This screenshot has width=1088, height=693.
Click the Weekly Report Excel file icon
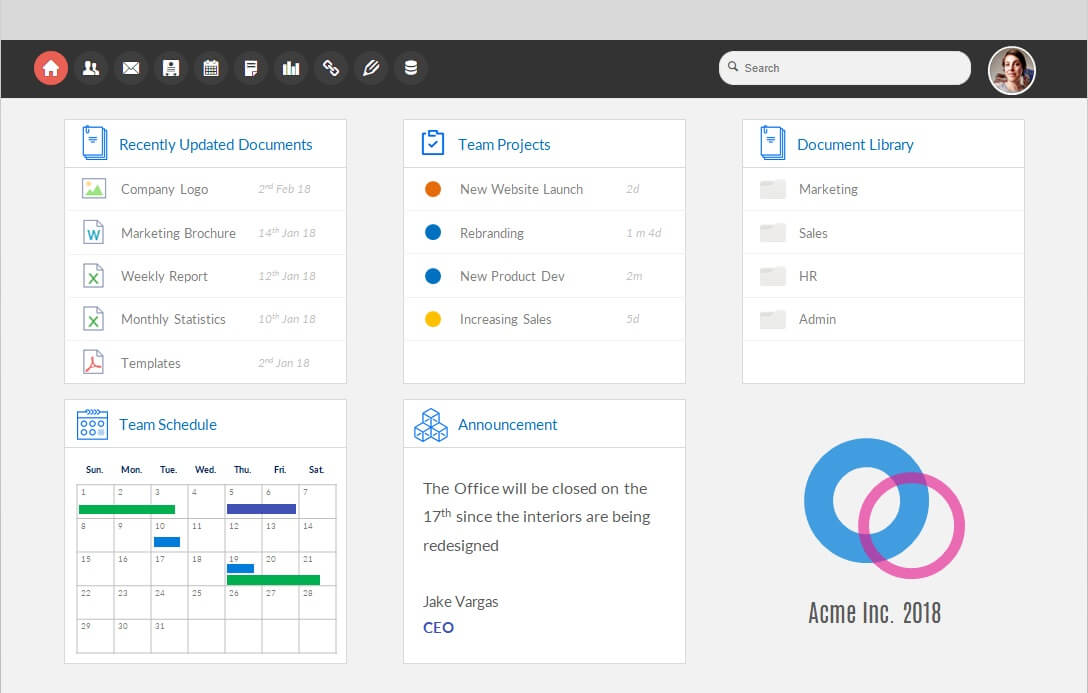point(94,276)
